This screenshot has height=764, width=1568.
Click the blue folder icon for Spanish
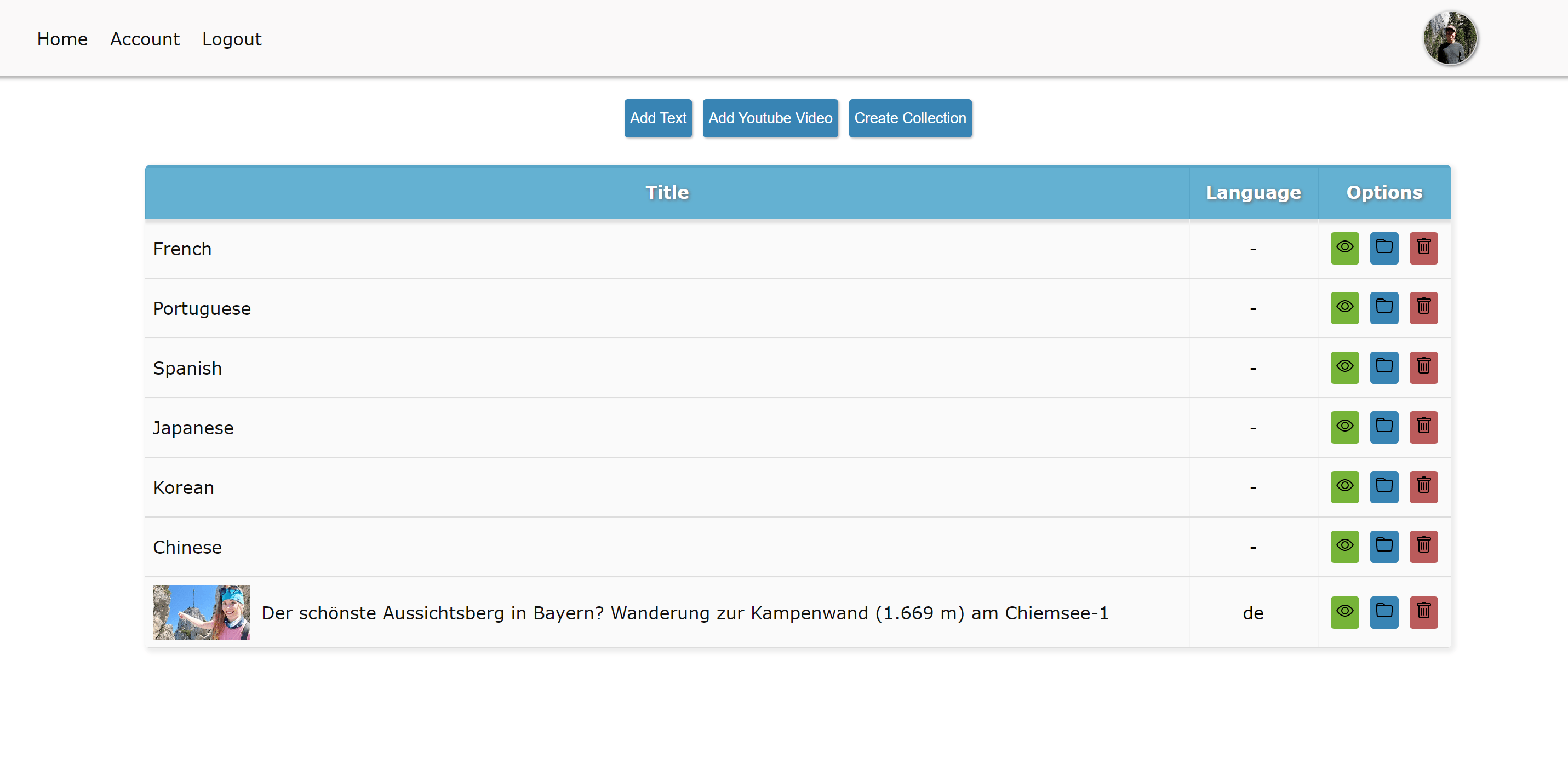pyautogui.click(x=1383, y=367)
